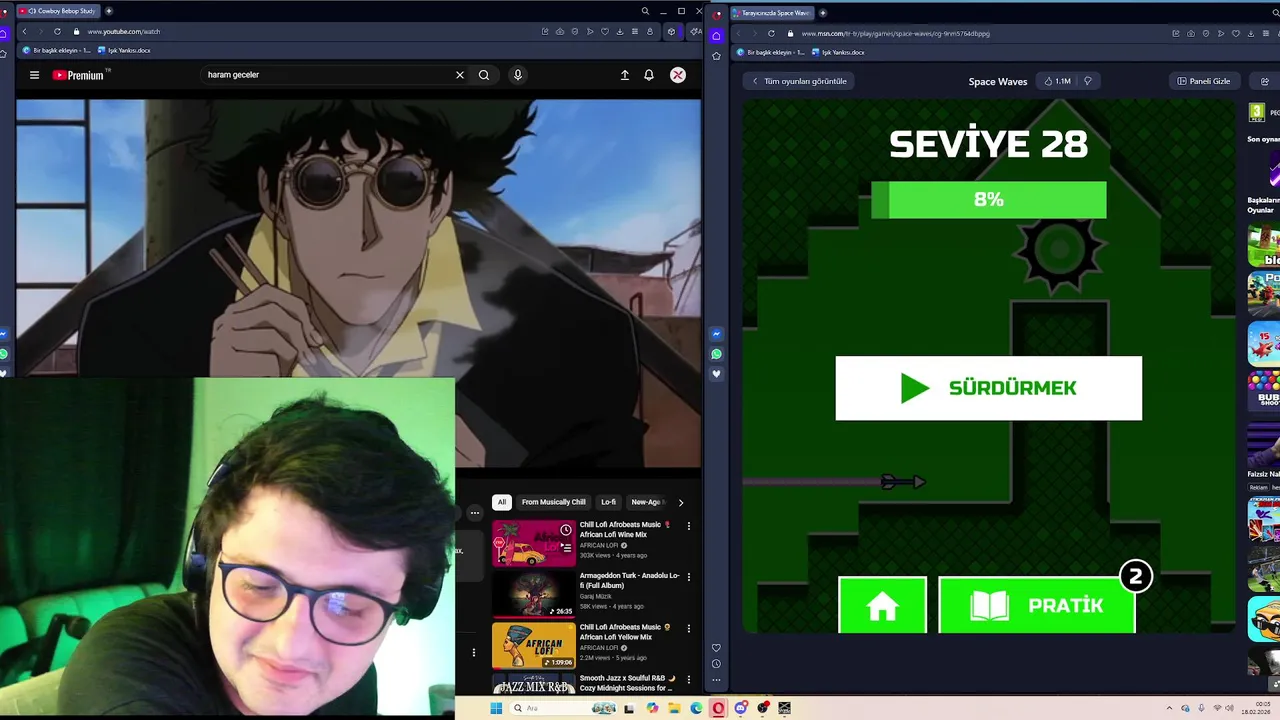Click the YouTube Premium logo
Image resolution: width=1280 pixels, height=720 pixels.
tap(79, 75)
